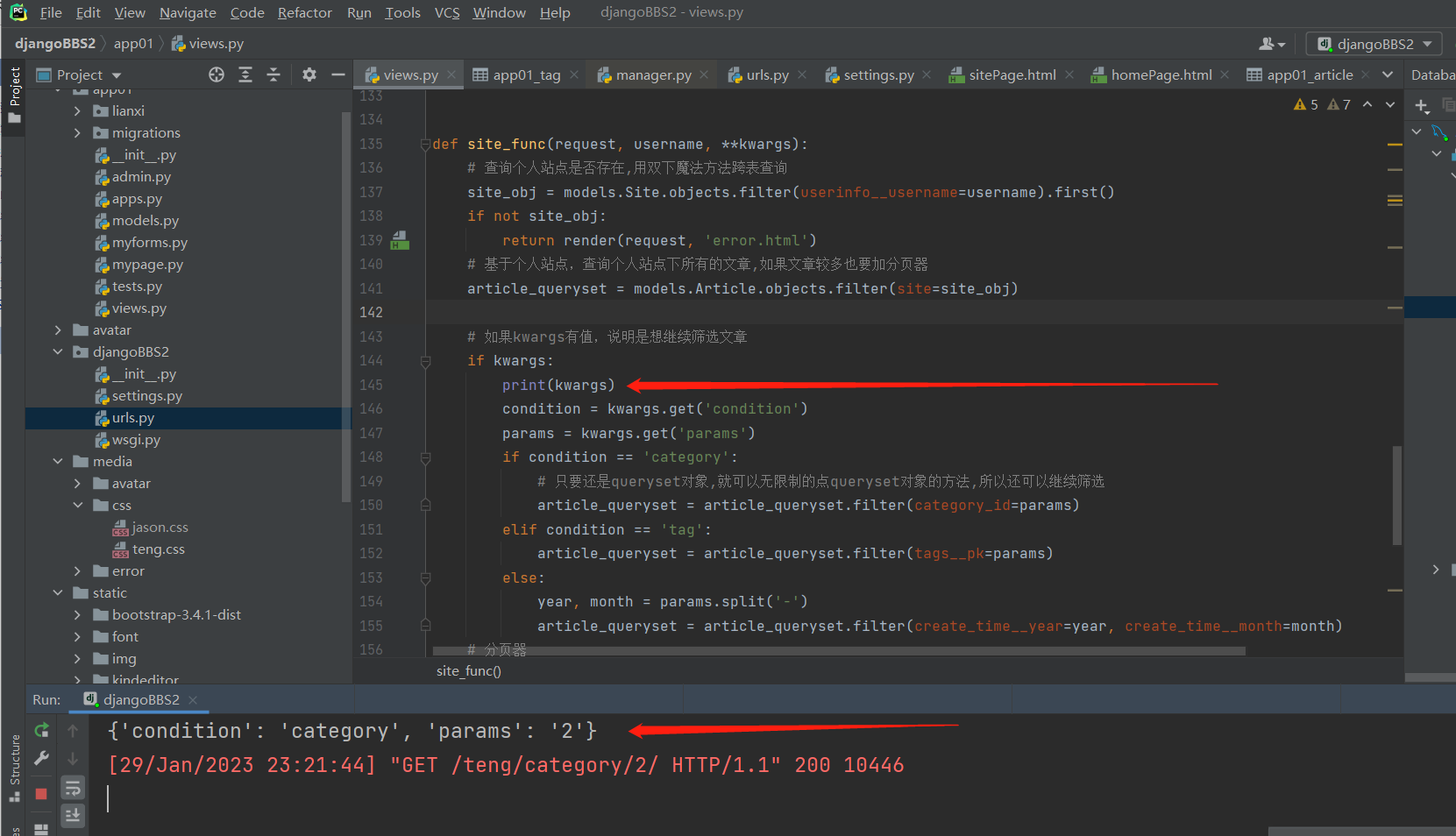The image size is (1456, 836).
Task: Expand the lianxi folder
Action: [77, 111]
